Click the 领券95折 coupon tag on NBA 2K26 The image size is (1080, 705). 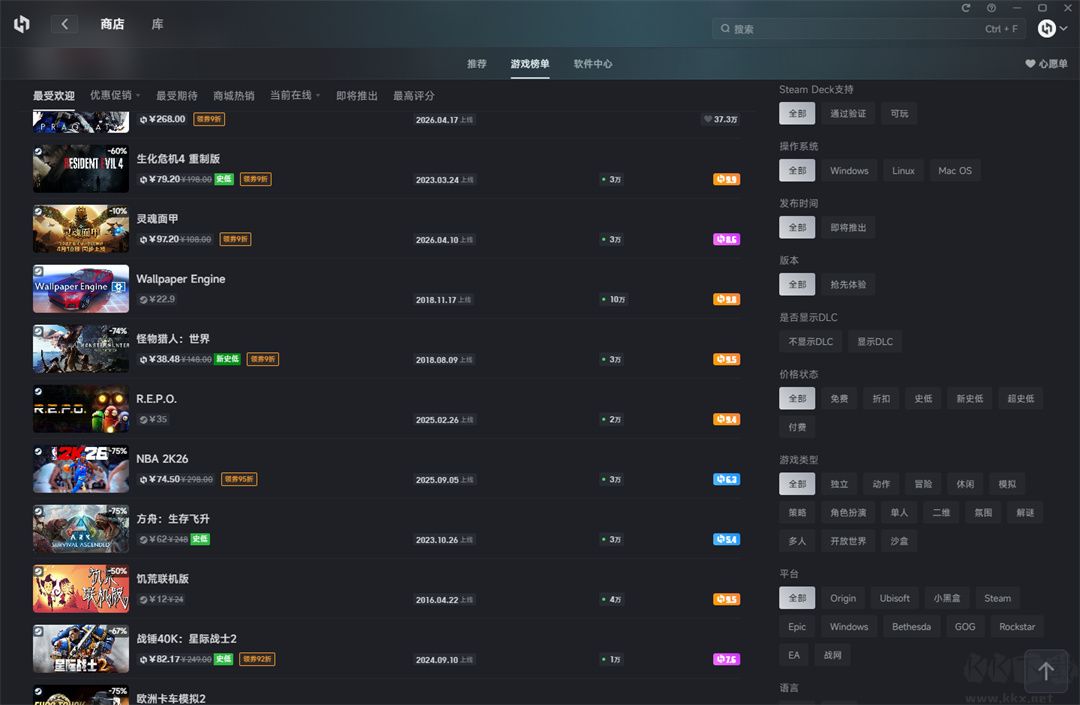pos(239,478)
